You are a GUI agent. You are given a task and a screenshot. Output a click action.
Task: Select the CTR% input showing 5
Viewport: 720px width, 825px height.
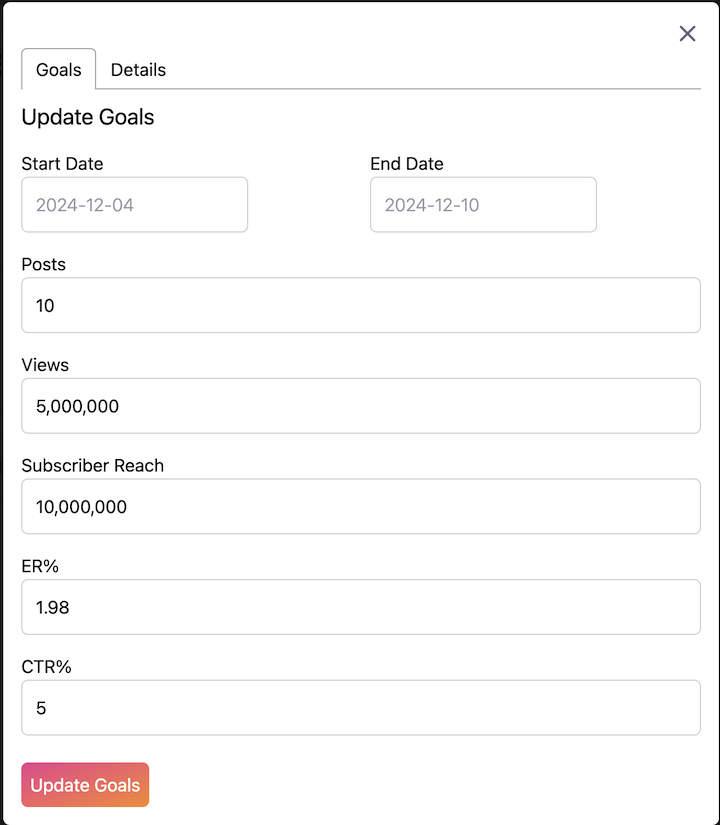360,708
